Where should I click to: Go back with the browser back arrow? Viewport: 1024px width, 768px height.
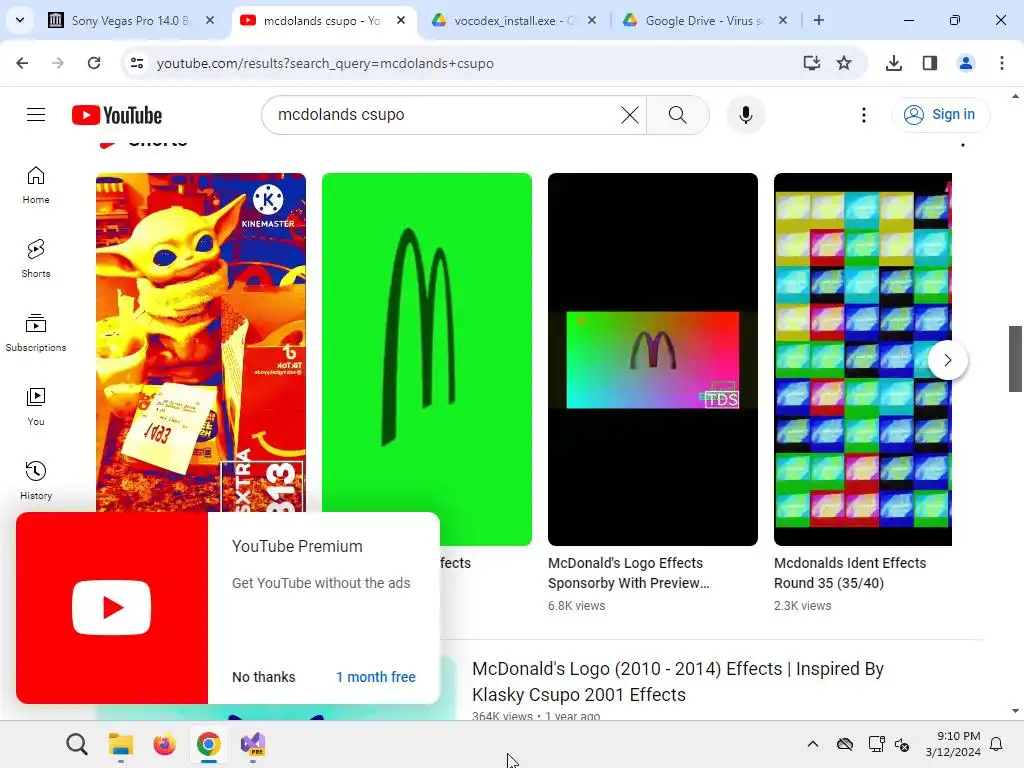(22, 63)
